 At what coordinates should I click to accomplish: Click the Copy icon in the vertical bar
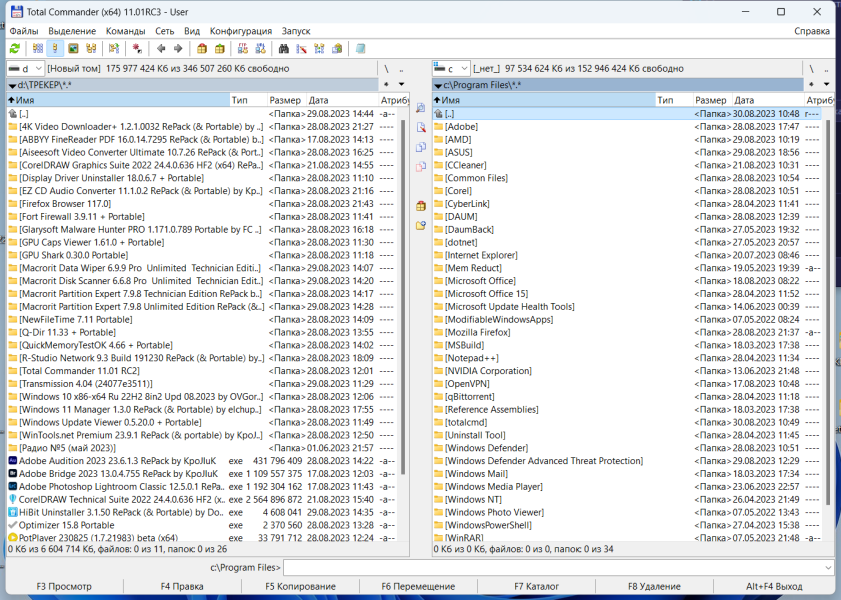pos(420,147)
